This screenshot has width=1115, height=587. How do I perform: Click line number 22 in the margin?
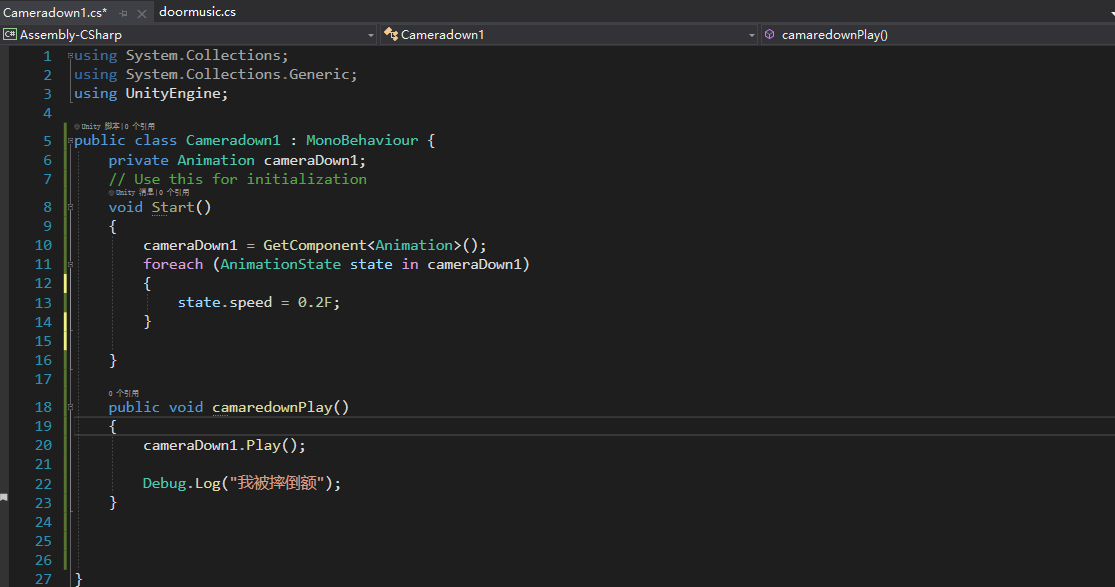[43, 483]
